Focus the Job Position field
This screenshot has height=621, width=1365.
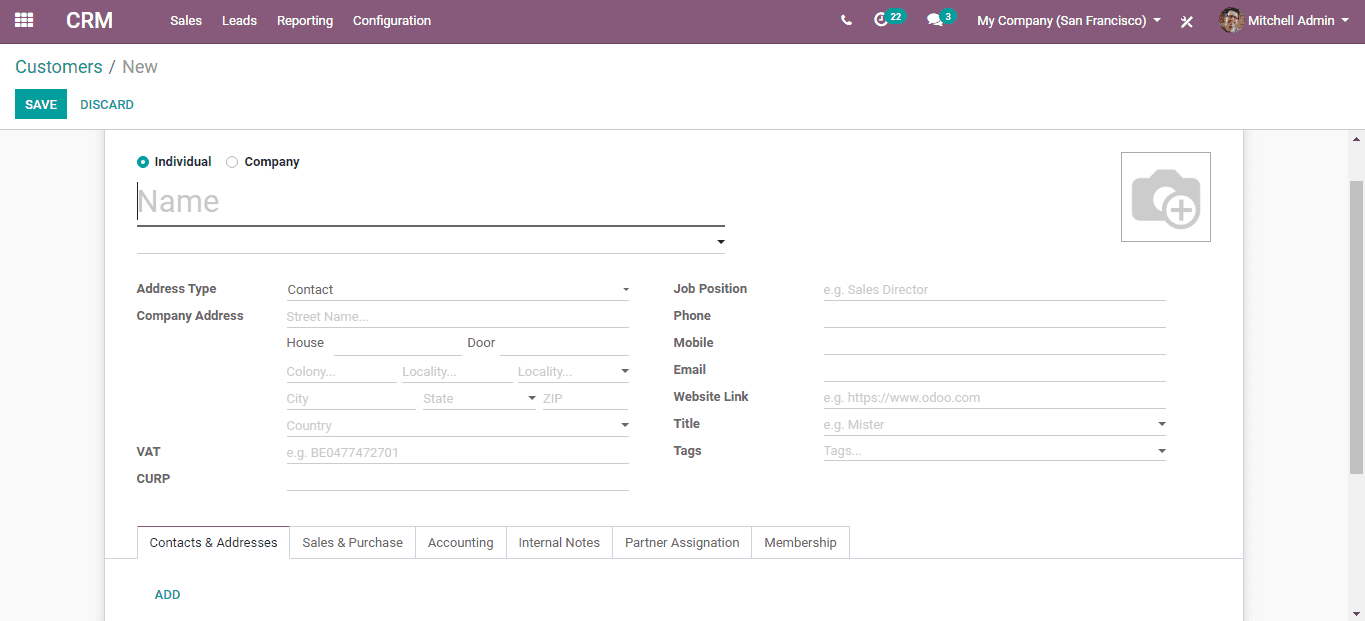tap(995, 289)
